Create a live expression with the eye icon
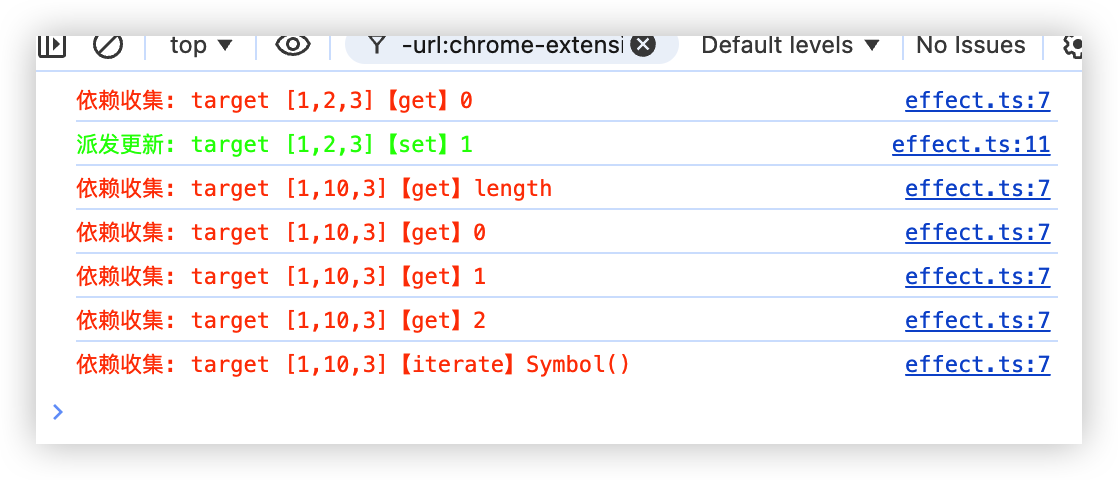This screenshot has width=1118, height=480. point(292,45)
